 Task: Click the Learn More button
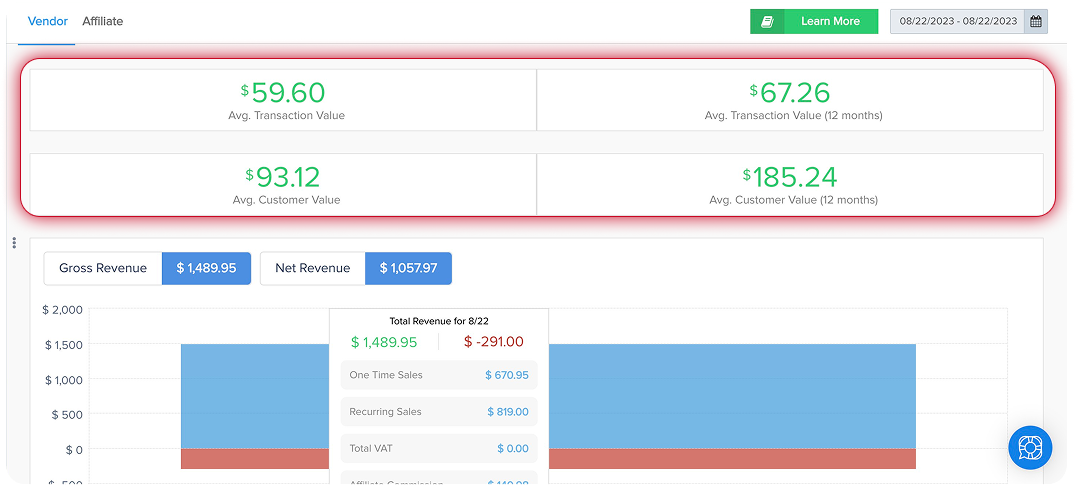830,21
